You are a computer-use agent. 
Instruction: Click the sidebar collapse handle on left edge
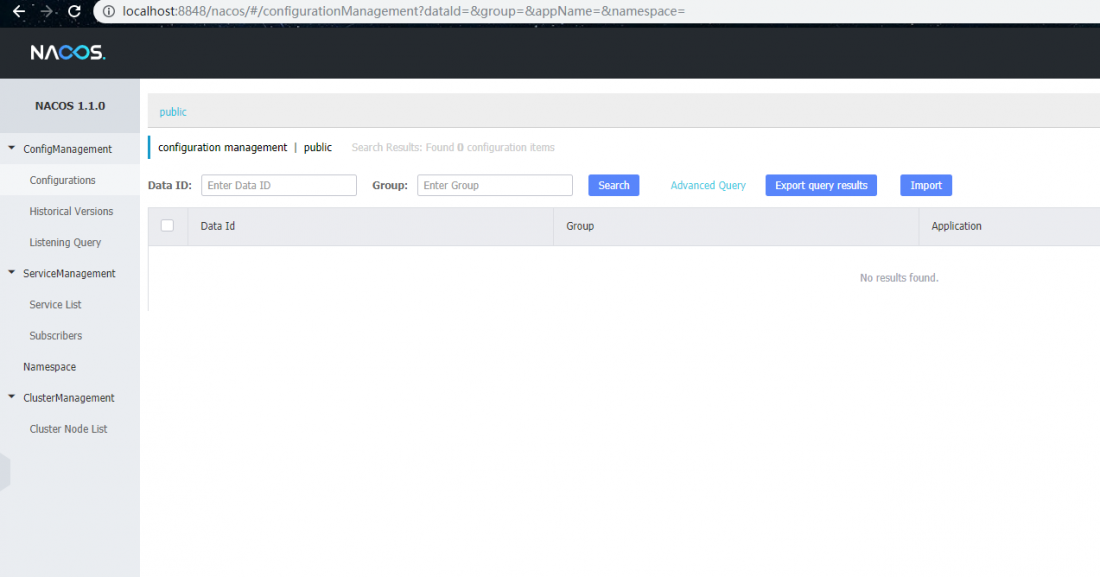tap(5, 472)
